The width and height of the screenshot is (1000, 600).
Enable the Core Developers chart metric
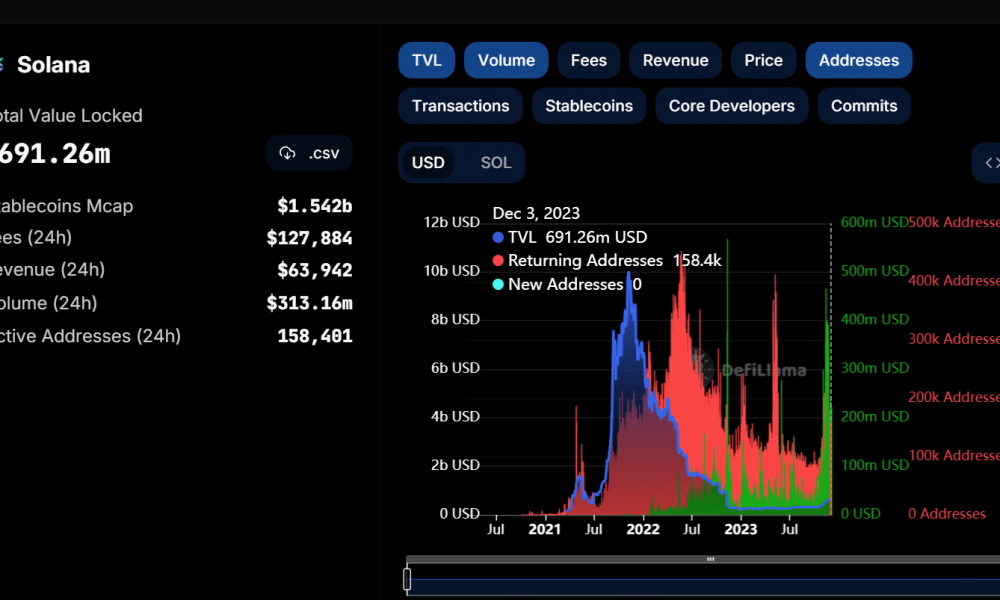732,106
